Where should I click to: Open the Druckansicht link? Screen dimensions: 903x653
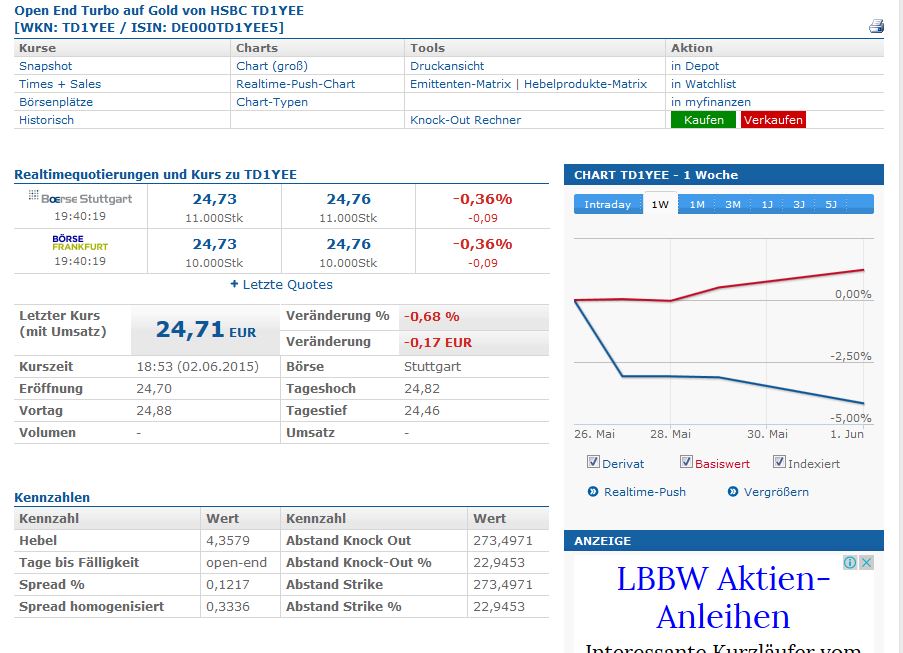[447, 66]
